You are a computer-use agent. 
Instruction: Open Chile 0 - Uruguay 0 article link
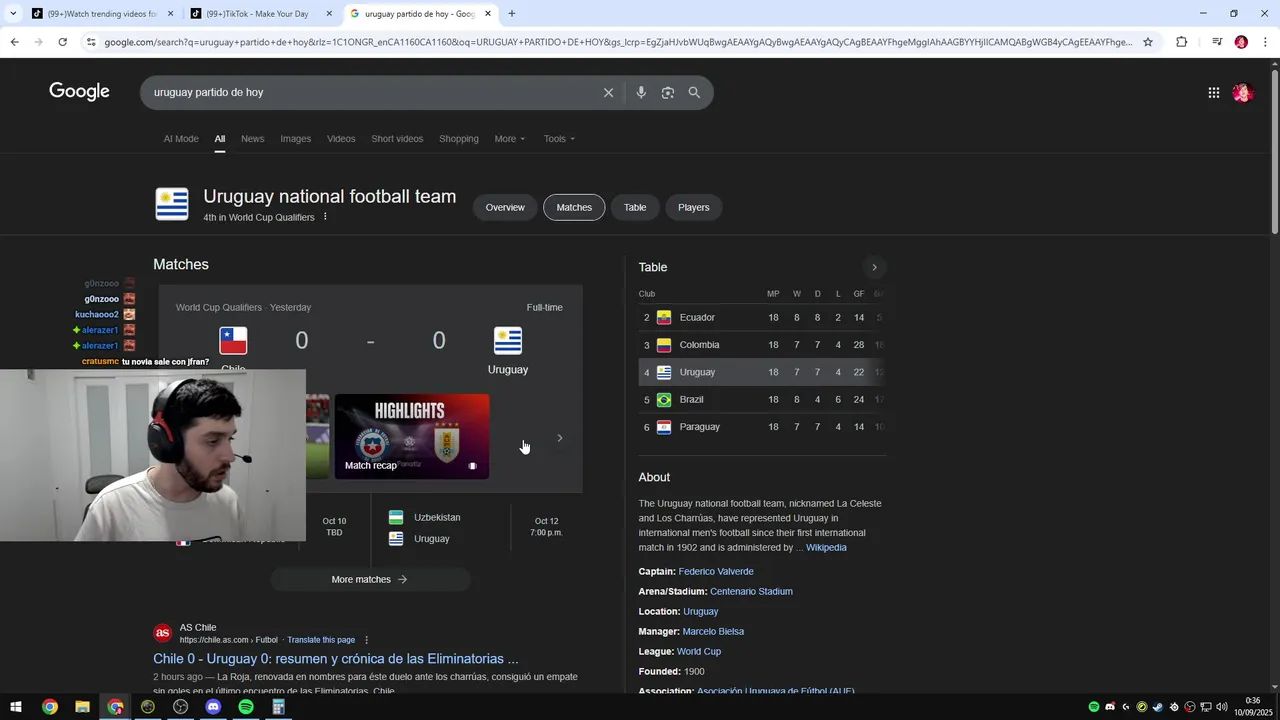pos(336,659)
